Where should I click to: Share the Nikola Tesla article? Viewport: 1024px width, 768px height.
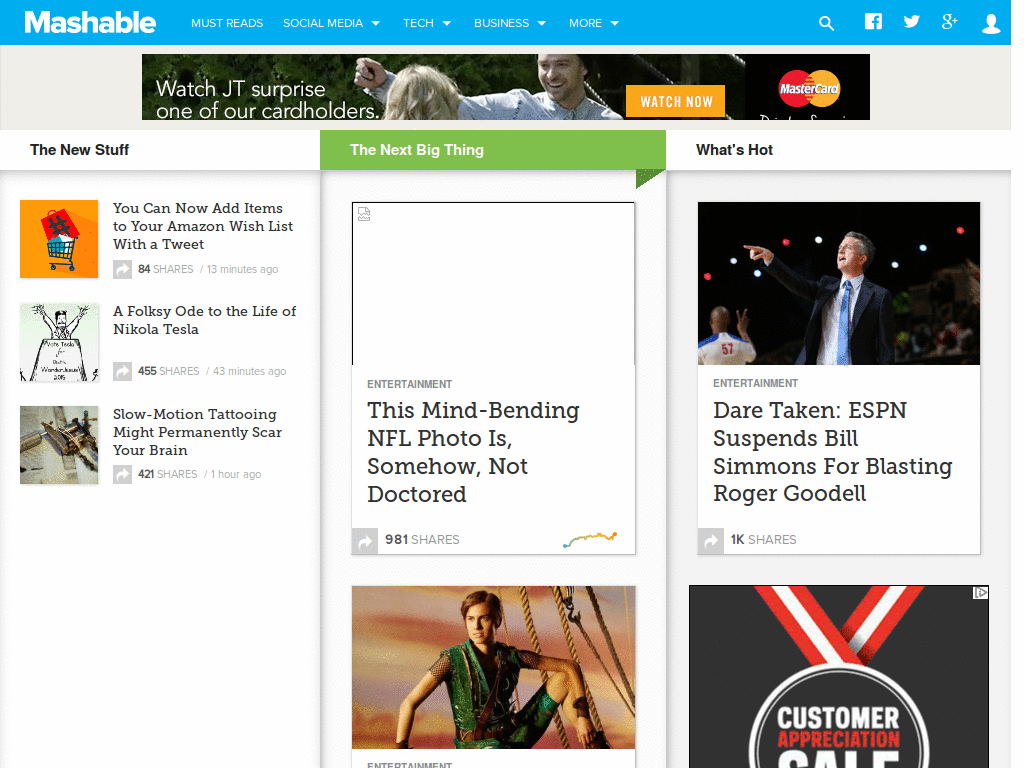point(122,371)
